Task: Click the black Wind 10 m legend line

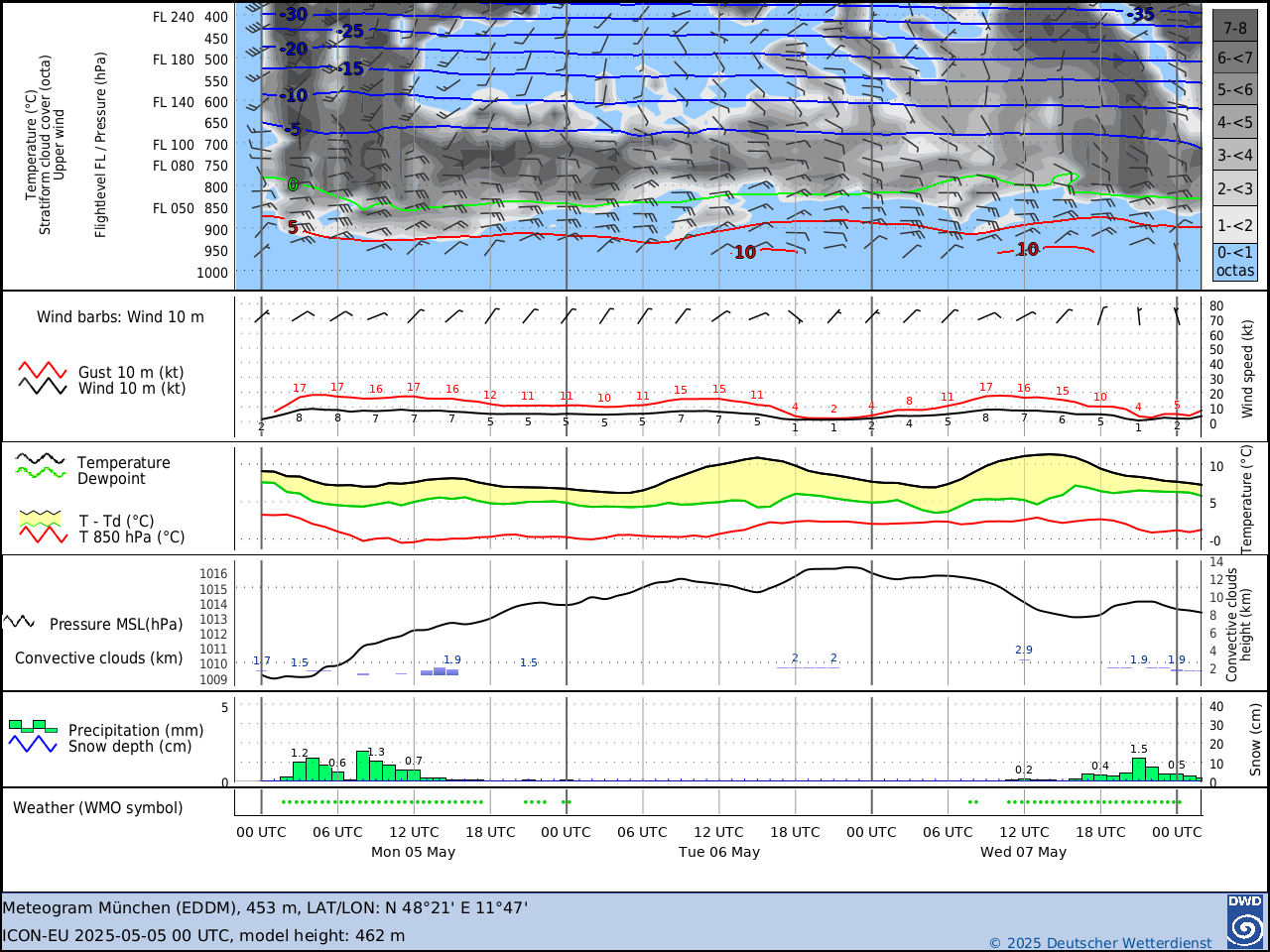Action: 43,386
